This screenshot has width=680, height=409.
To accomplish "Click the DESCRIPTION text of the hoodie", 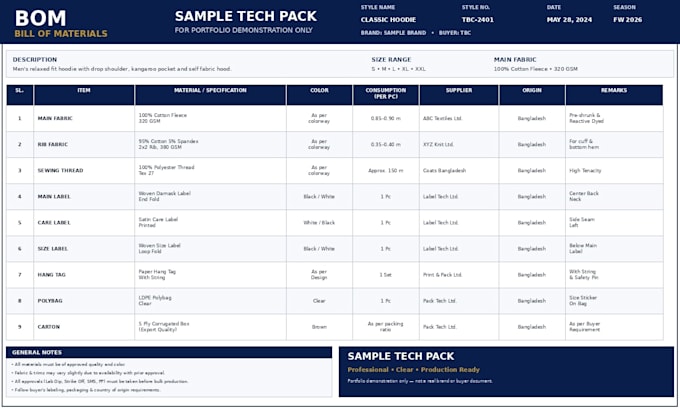I will [x=122, y=69].
